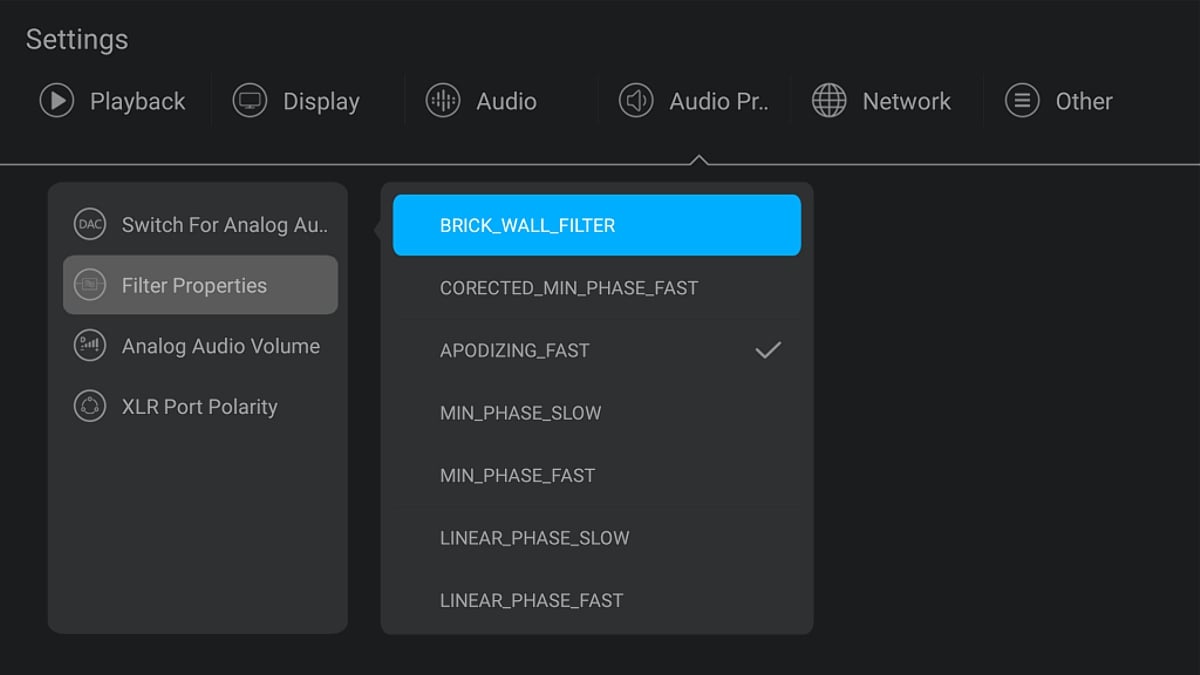Click the Filter Properties icon
The height and width of the screenshot is (675, 1200).
click(90, 285)
